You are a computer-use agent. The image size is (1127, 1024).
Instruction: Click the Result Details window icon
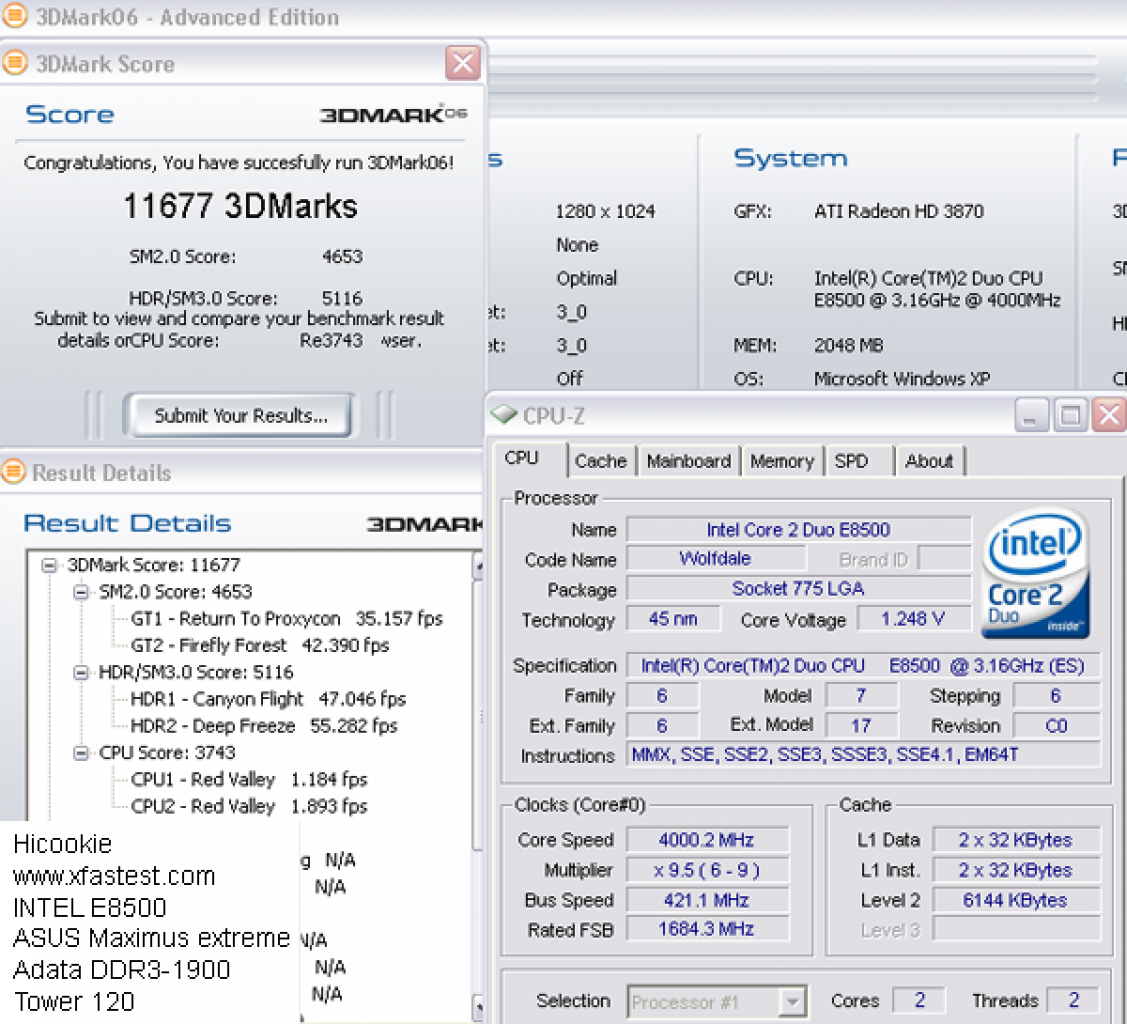pos(12,472)
